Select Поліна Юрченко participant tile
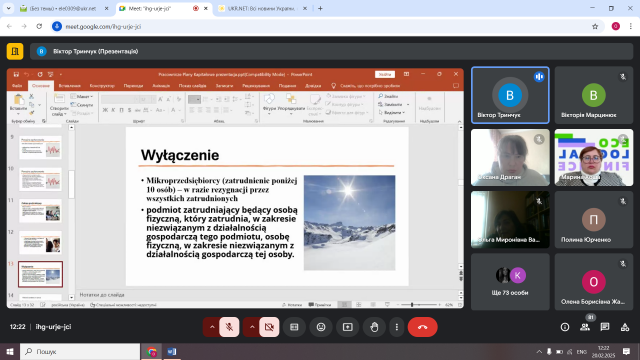 point(594,220)
